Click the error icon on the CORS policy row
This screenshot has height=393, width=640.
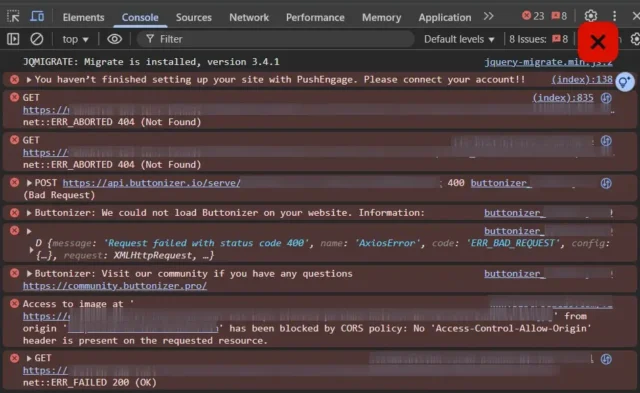(14, 304)
